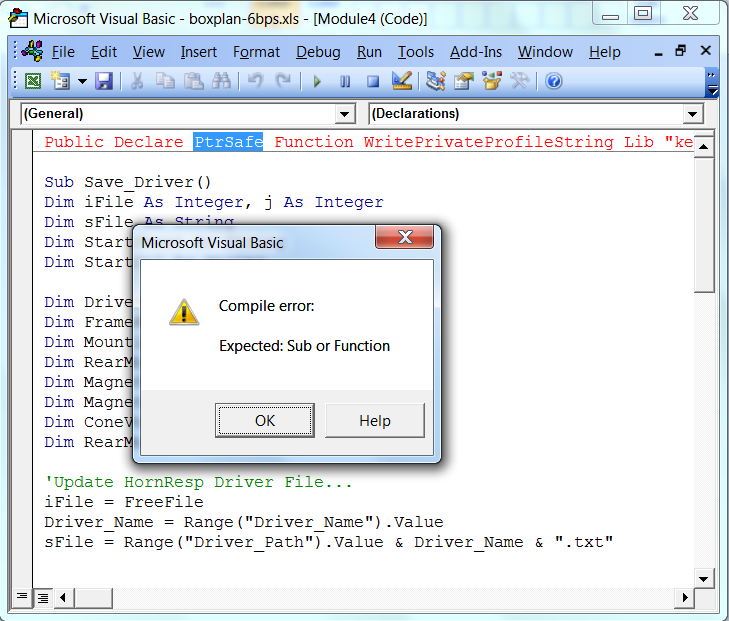Click vertical scrollbar down arrow
This screenshot has height=621, width=729.
point(703,579)
